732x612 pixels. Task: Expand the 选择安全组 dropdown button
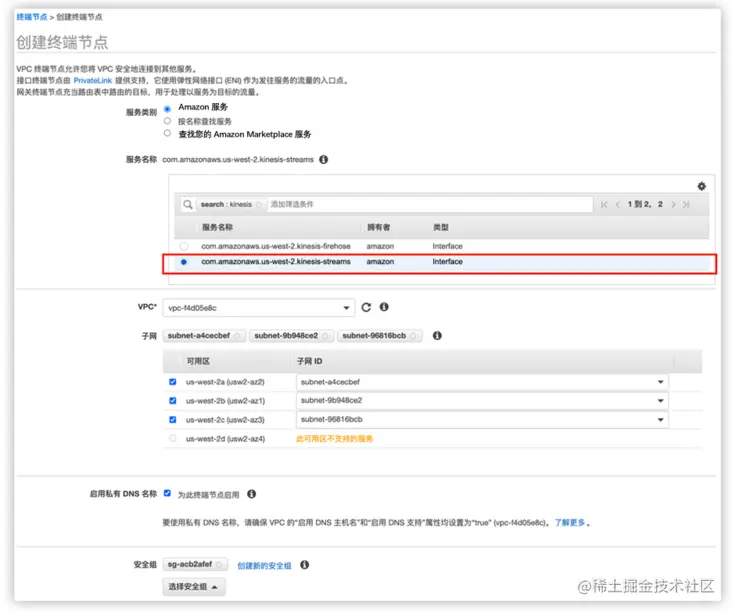point(194,587)
